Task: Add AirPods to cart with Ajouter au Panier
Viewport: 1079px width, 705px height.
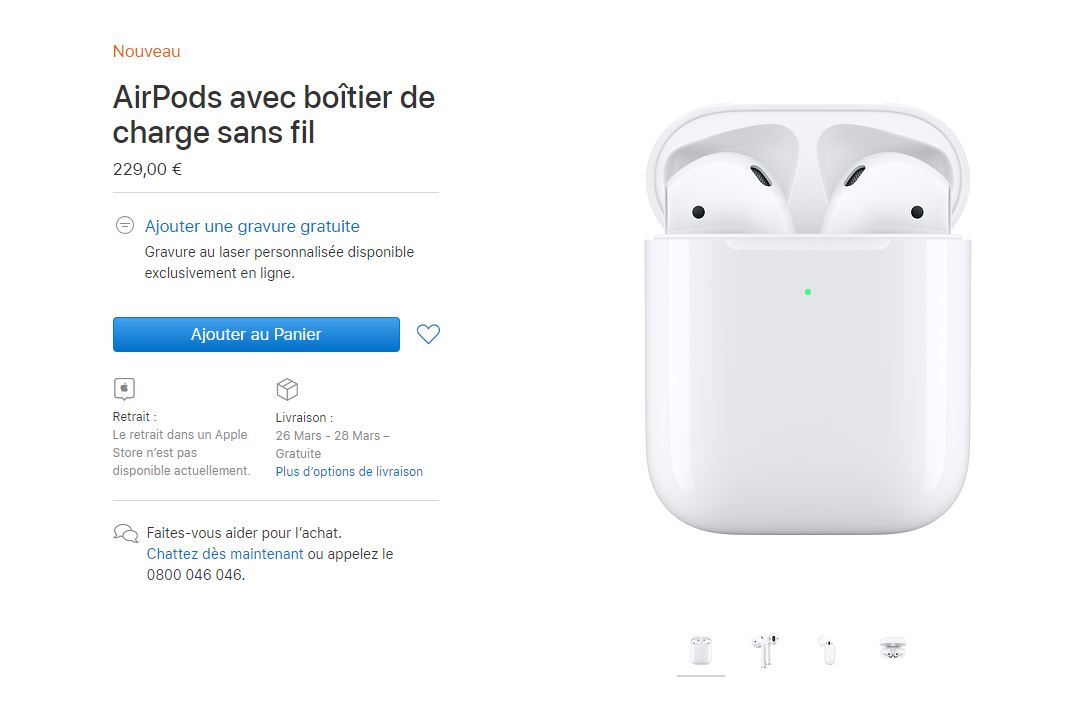Action: (x=256, y=334)
